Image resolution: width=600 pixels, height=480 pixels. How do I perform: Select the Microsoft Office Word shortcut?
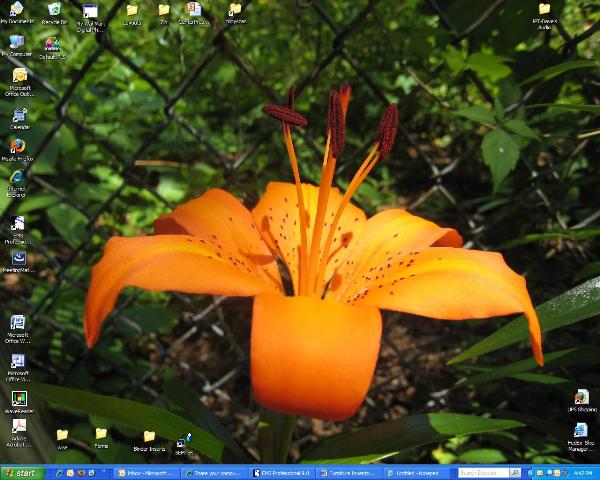[18, 329]
